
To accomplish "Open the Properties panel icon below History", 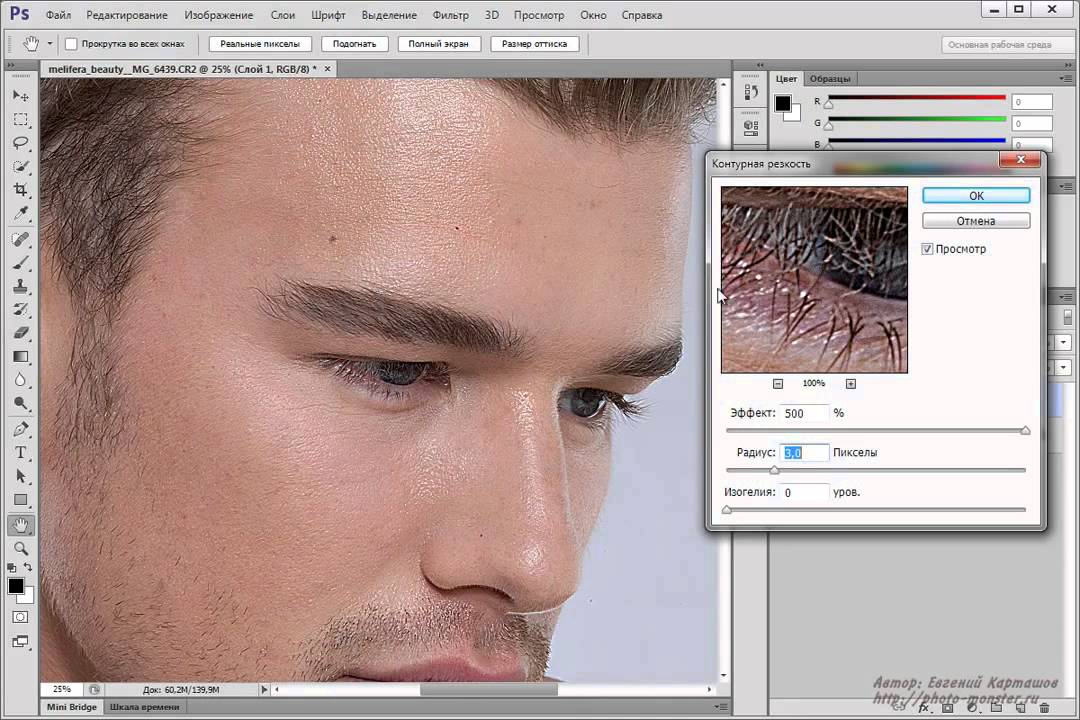I will tap(751, 127).
